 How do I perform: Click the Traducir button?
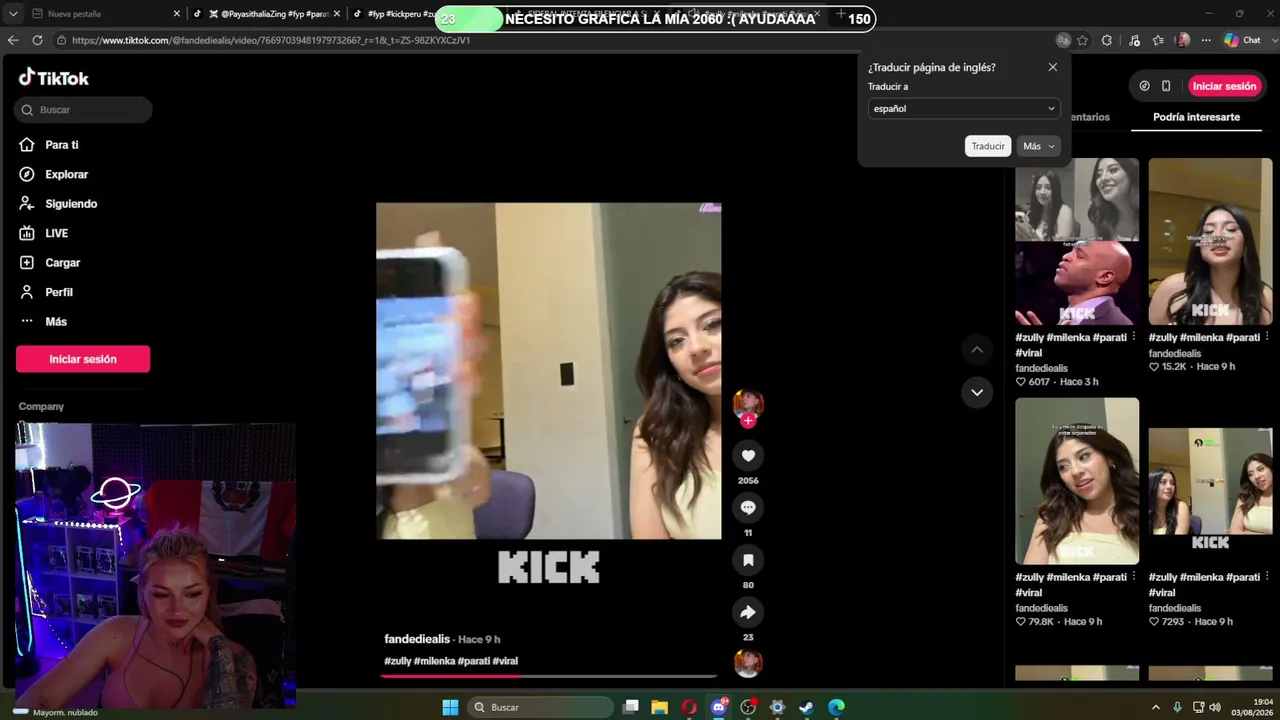(988, 146)
